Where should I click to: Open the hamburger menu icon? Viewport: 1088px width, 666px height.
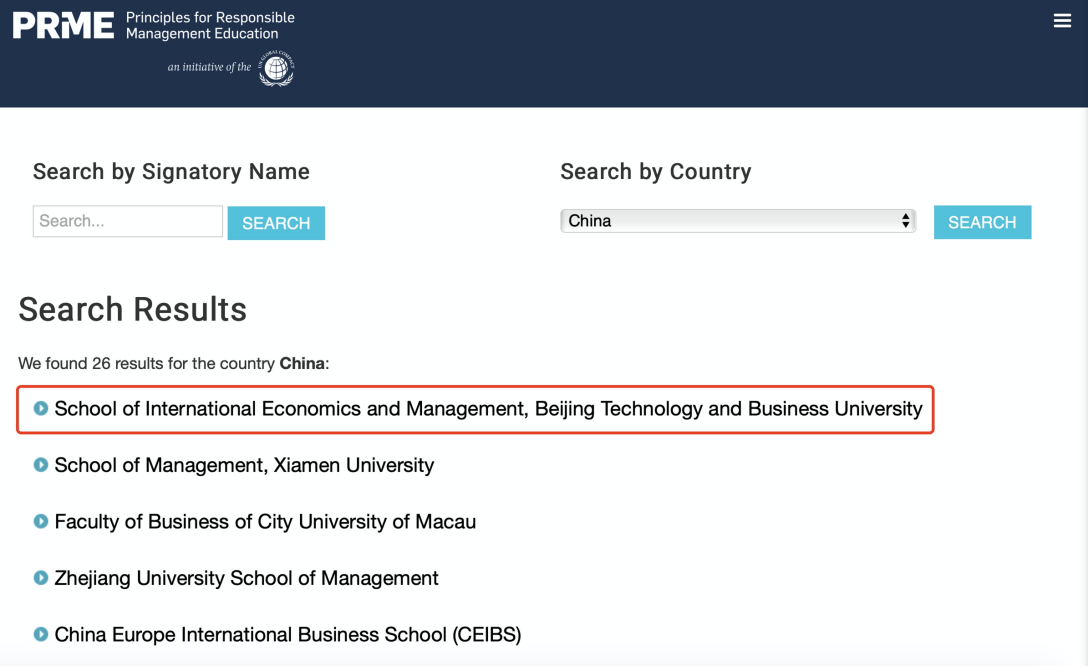click(1062, 21)
